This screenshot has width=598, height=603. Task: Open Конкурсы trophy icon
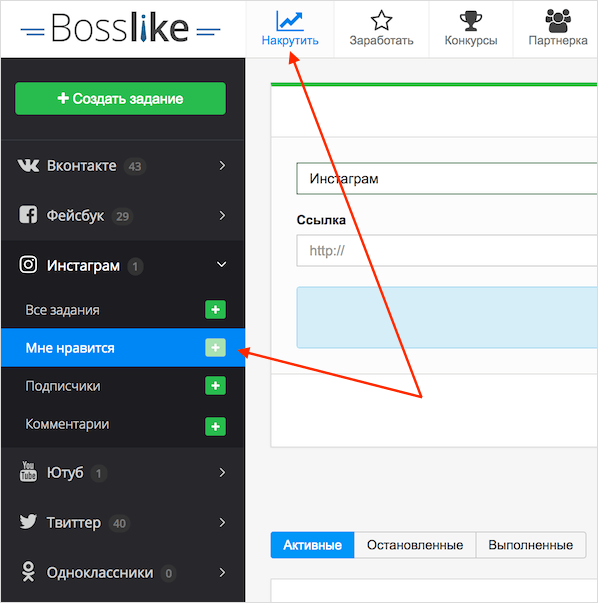(471, 21)
